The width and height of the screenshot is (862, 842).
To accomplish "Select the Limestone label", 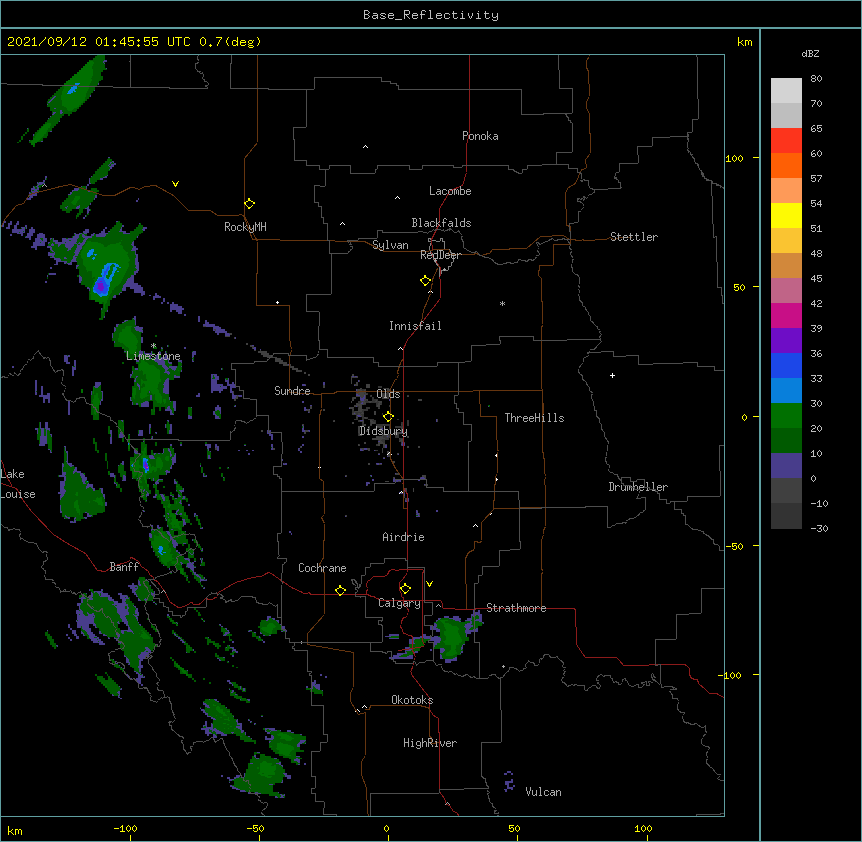I will (153, 356).
